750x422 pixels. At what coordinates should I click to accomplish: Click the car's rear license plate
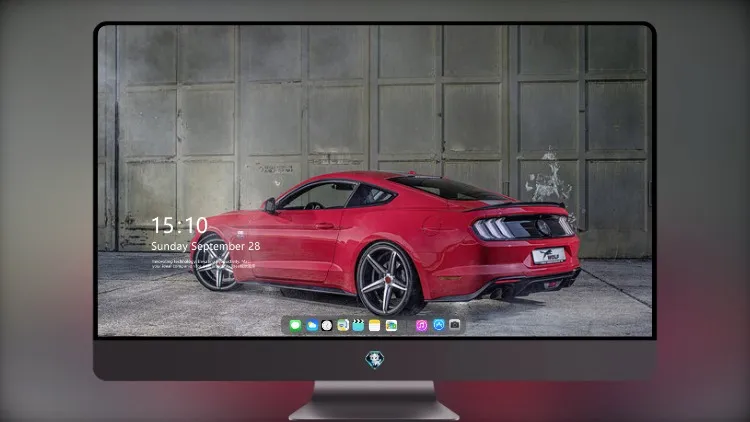549,255
